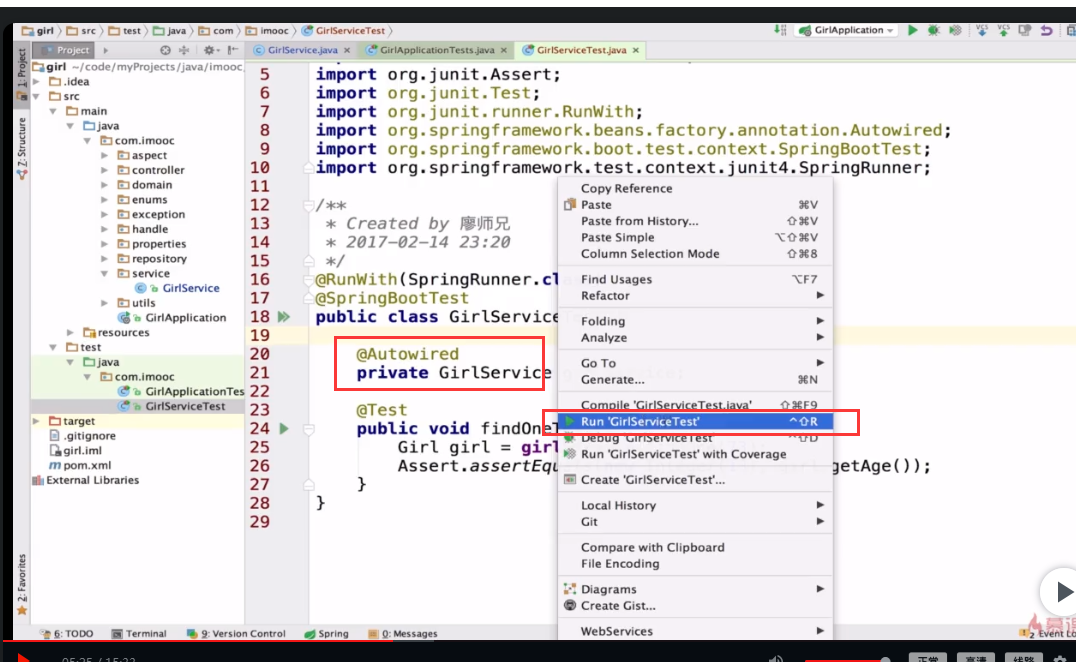Viewport: 1076px width, 662px height.
Task: Expand the utils package
Action: click(x=104, y=303)
